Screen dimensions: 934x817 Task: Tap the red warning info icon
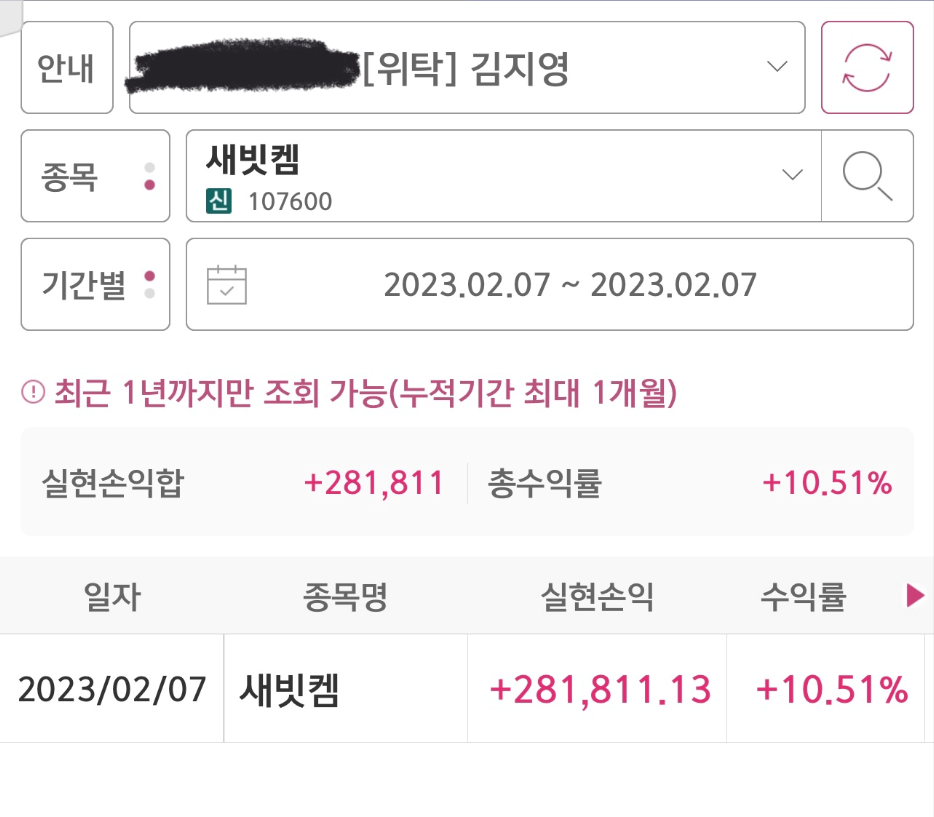click(33, 392)
